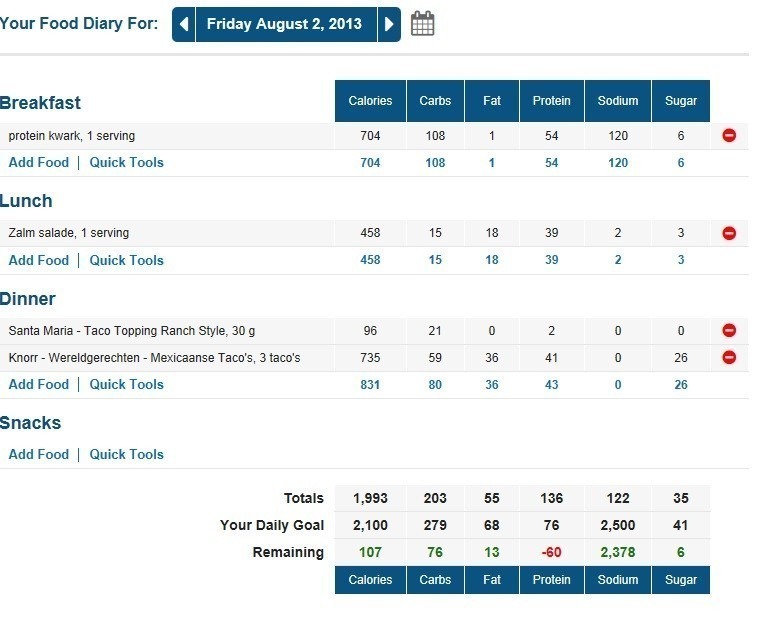Delete Knorr Mexicaanse Taco's entry

pyautogui.click(x=729, y=357)
